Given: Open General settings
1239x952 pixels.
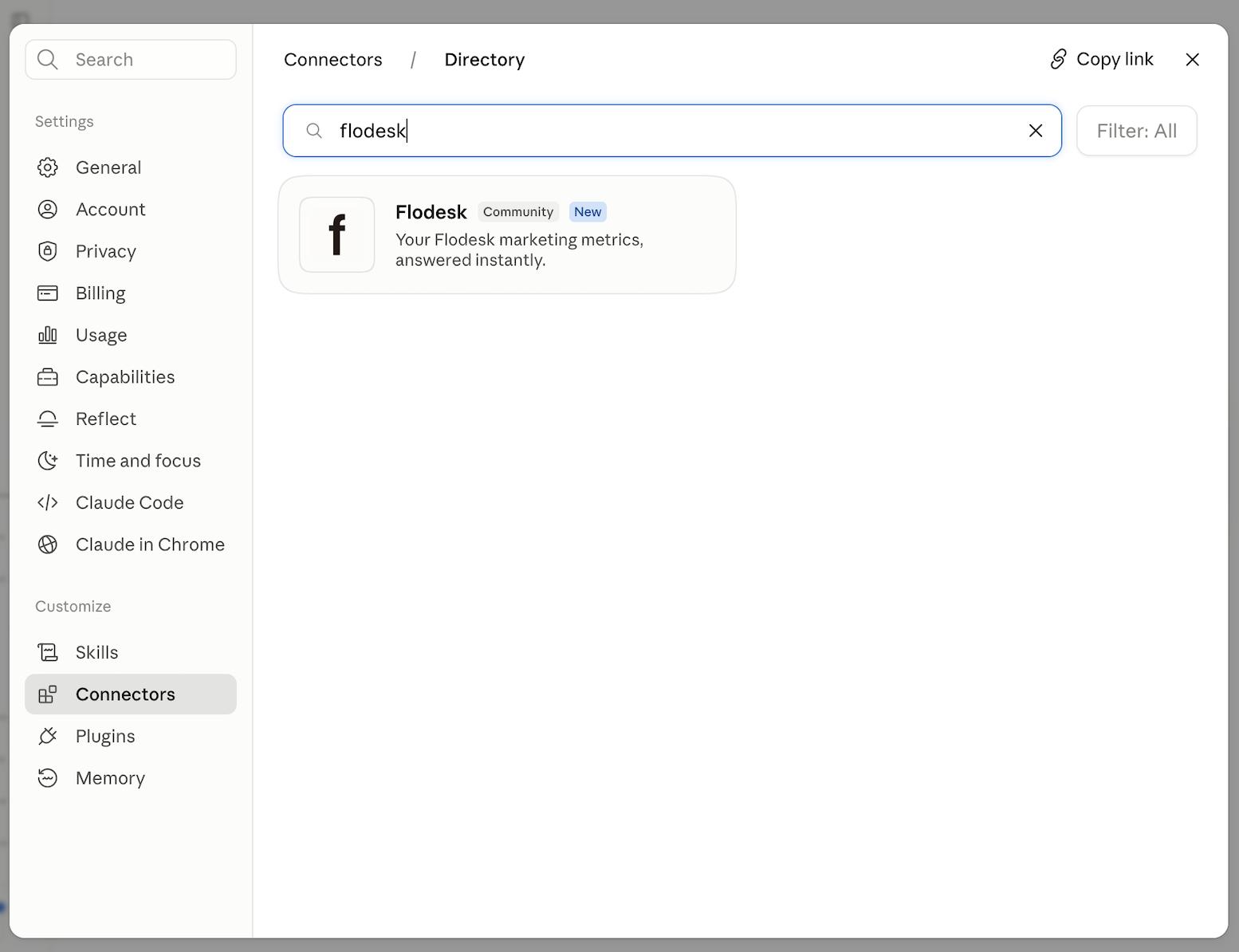Looking at the screenshot, I should coord(131,167).
